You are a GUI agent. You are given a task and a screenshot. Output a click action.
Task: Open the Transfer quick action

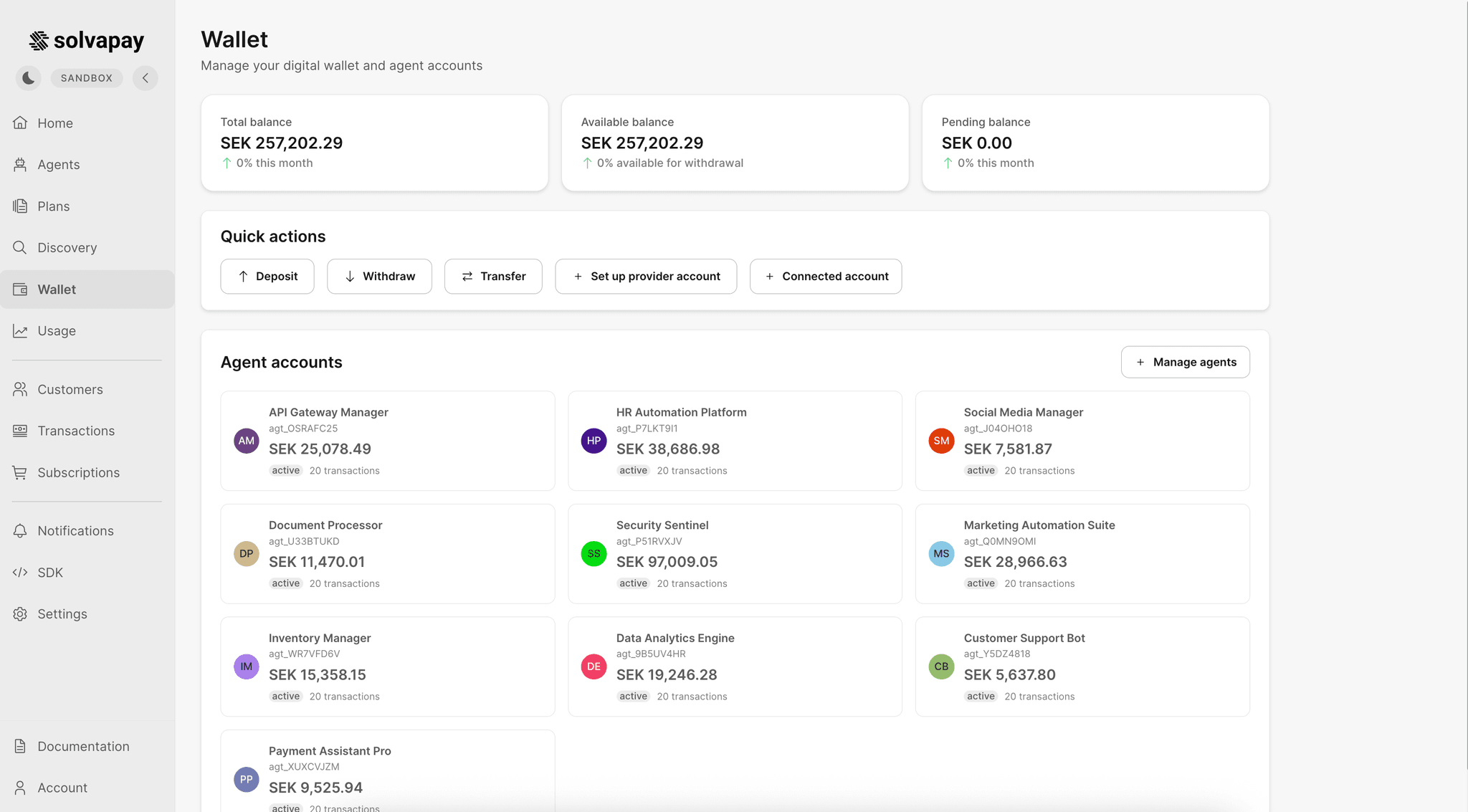click(493, 276)
